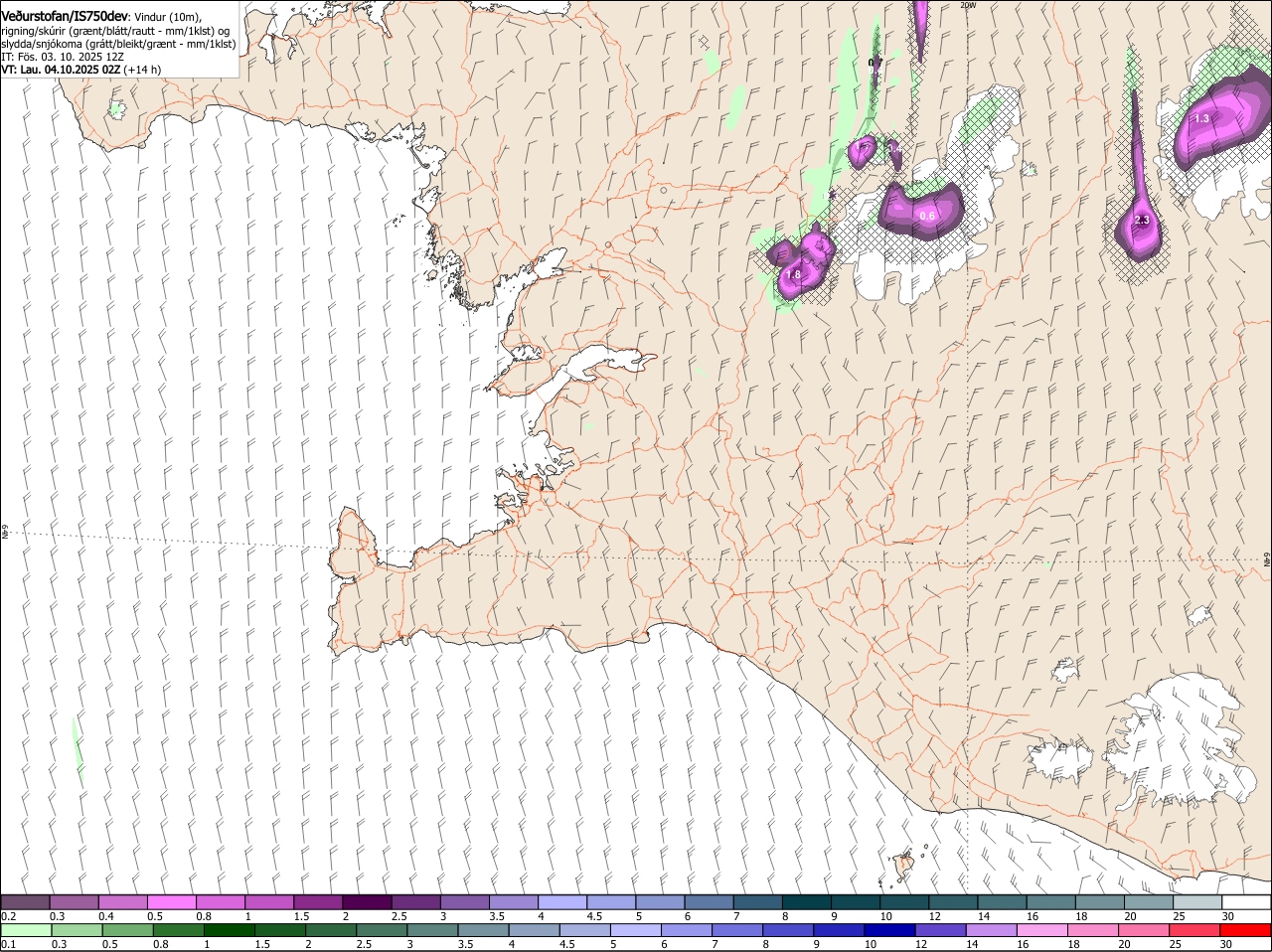The height and width of the screenshot is (952, 1272).
Task: Click the 'Veðurstofan/IS750dev' title text
Action: pos(65,17)
